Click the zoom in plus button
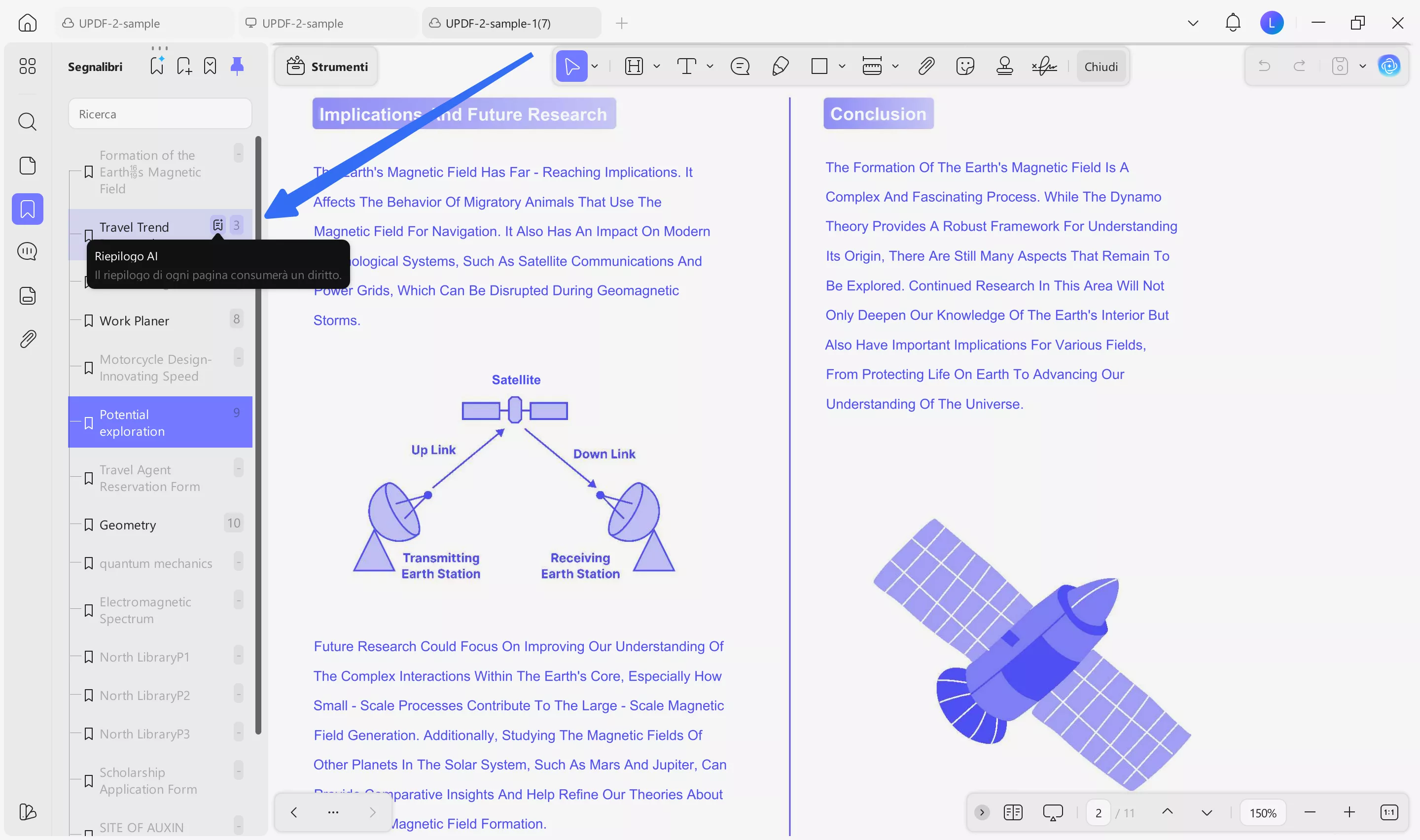This screenshot has height=840, width=1420. click(1349, 812)
